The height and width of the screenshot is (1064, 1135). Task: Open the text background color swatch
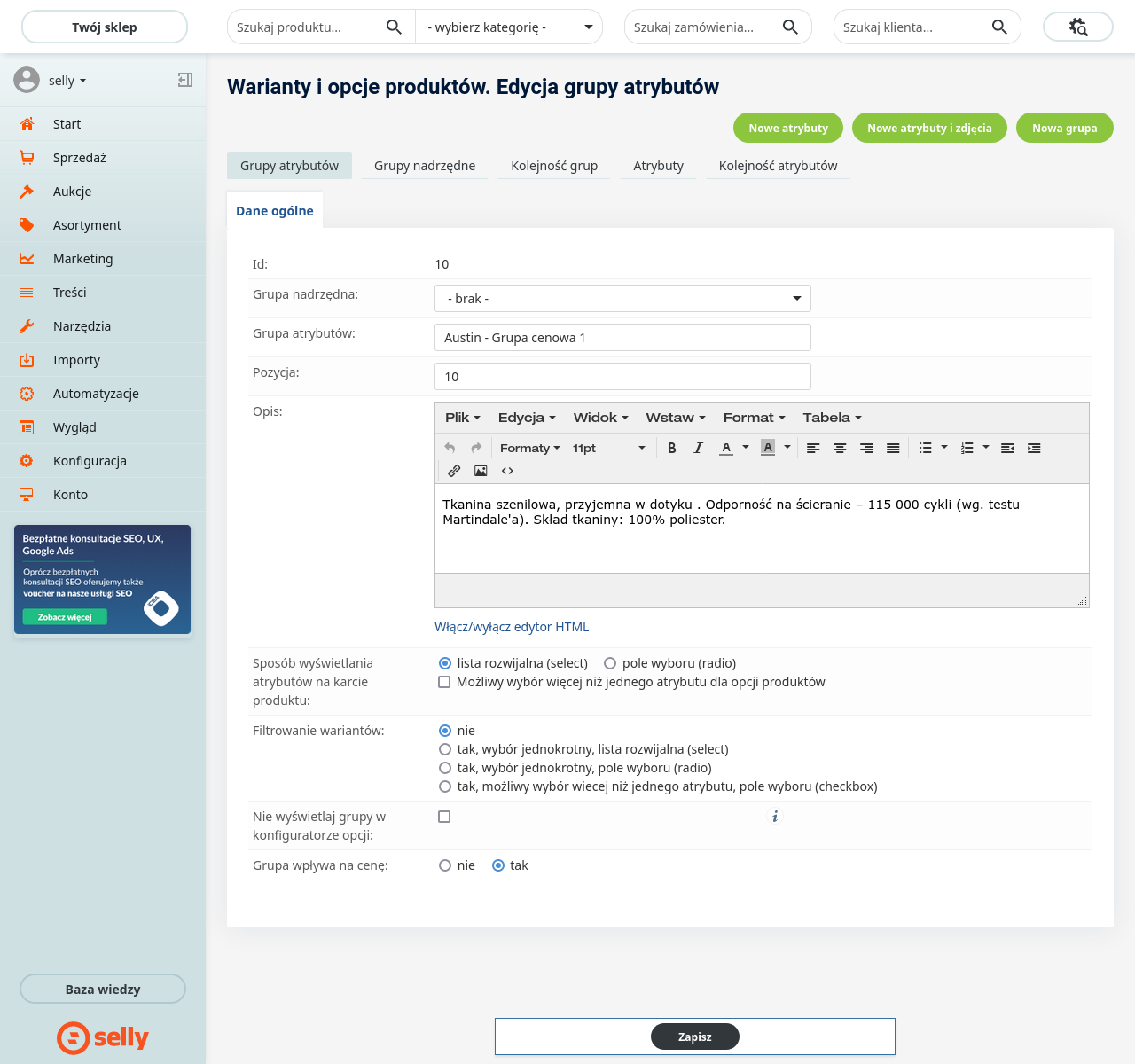768,448
